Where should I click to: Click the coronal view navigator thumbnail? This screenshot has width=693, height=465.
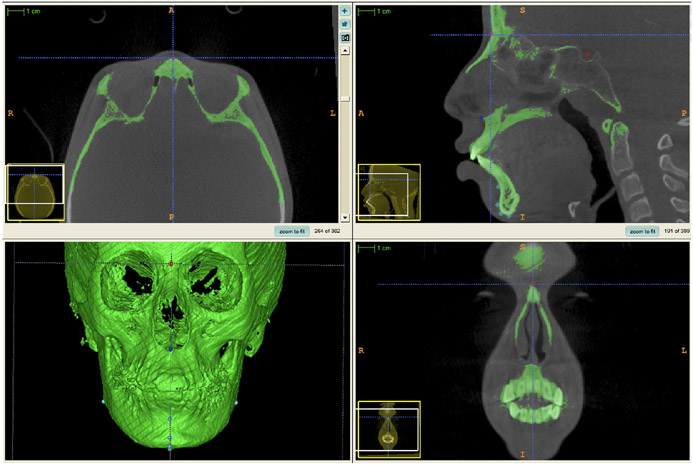(x=389, y=429)
